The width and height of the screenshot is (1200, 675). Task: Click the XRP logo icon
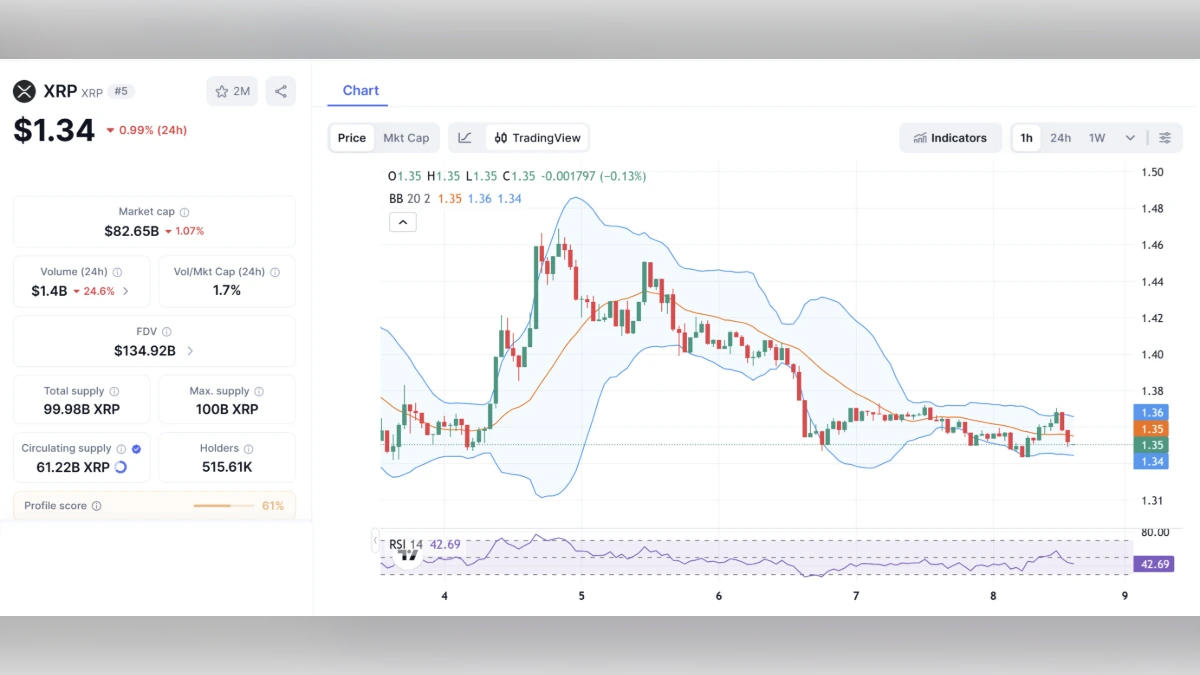(24, 91)
